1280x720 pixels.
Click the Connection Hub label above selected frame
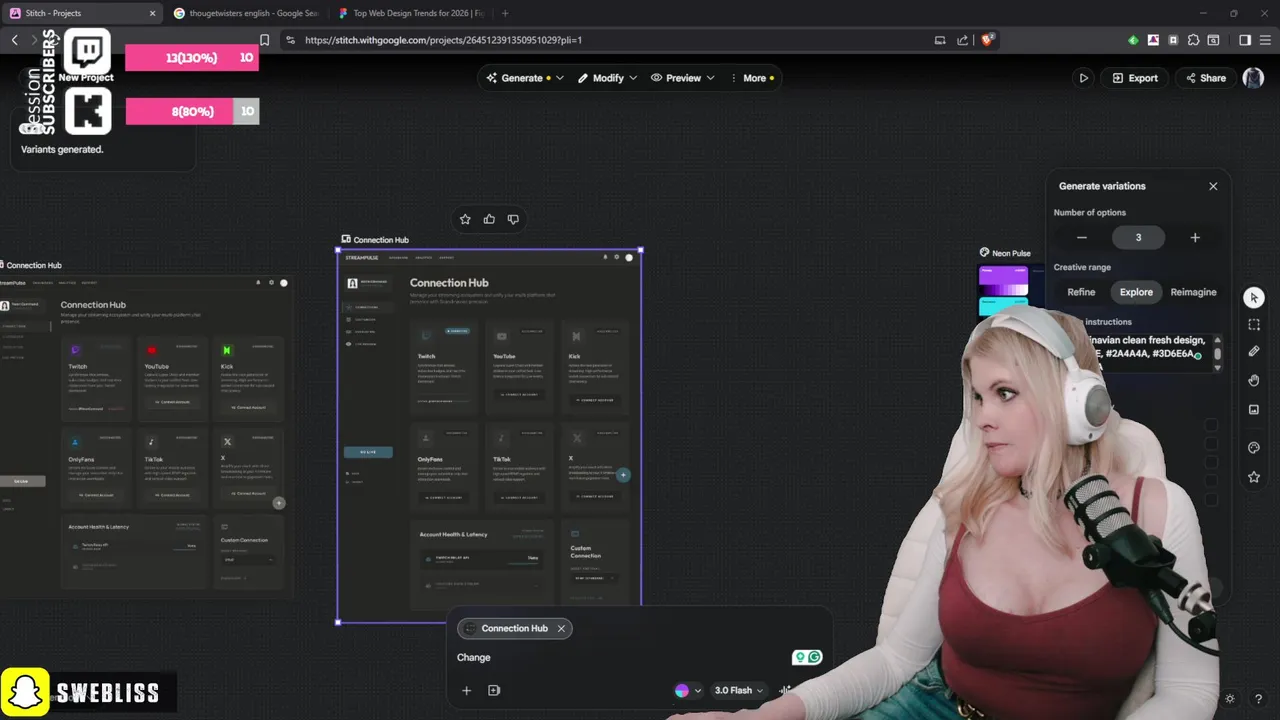pos(380,240)
